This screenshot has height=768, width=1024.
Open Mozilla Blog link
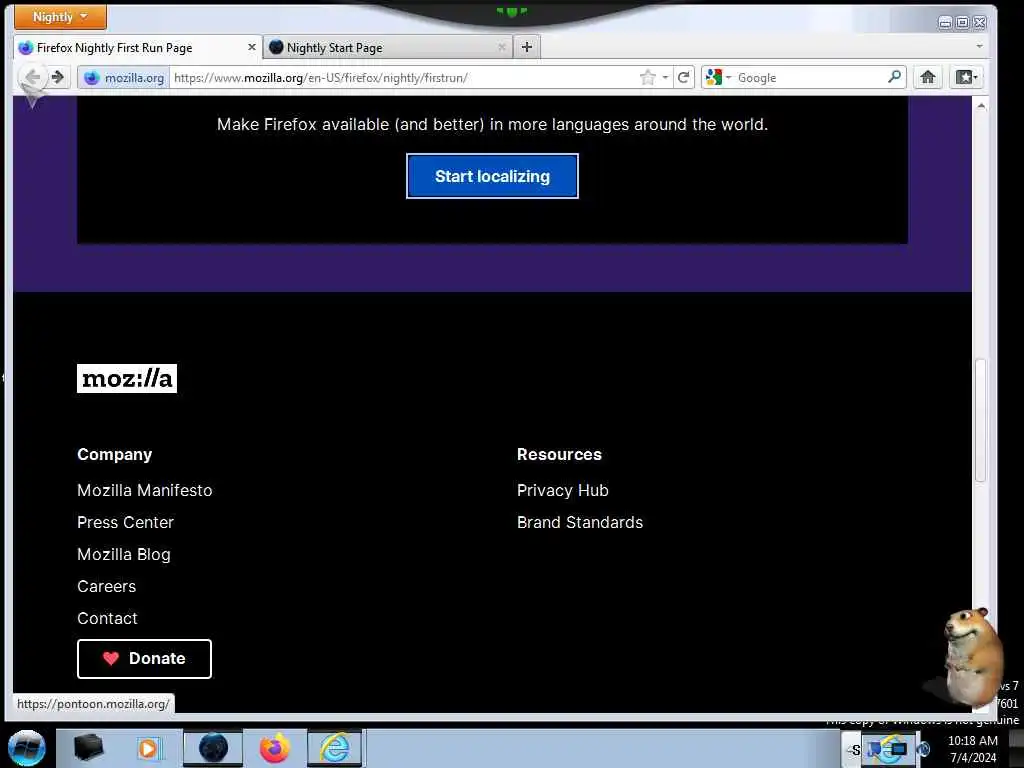124,554
